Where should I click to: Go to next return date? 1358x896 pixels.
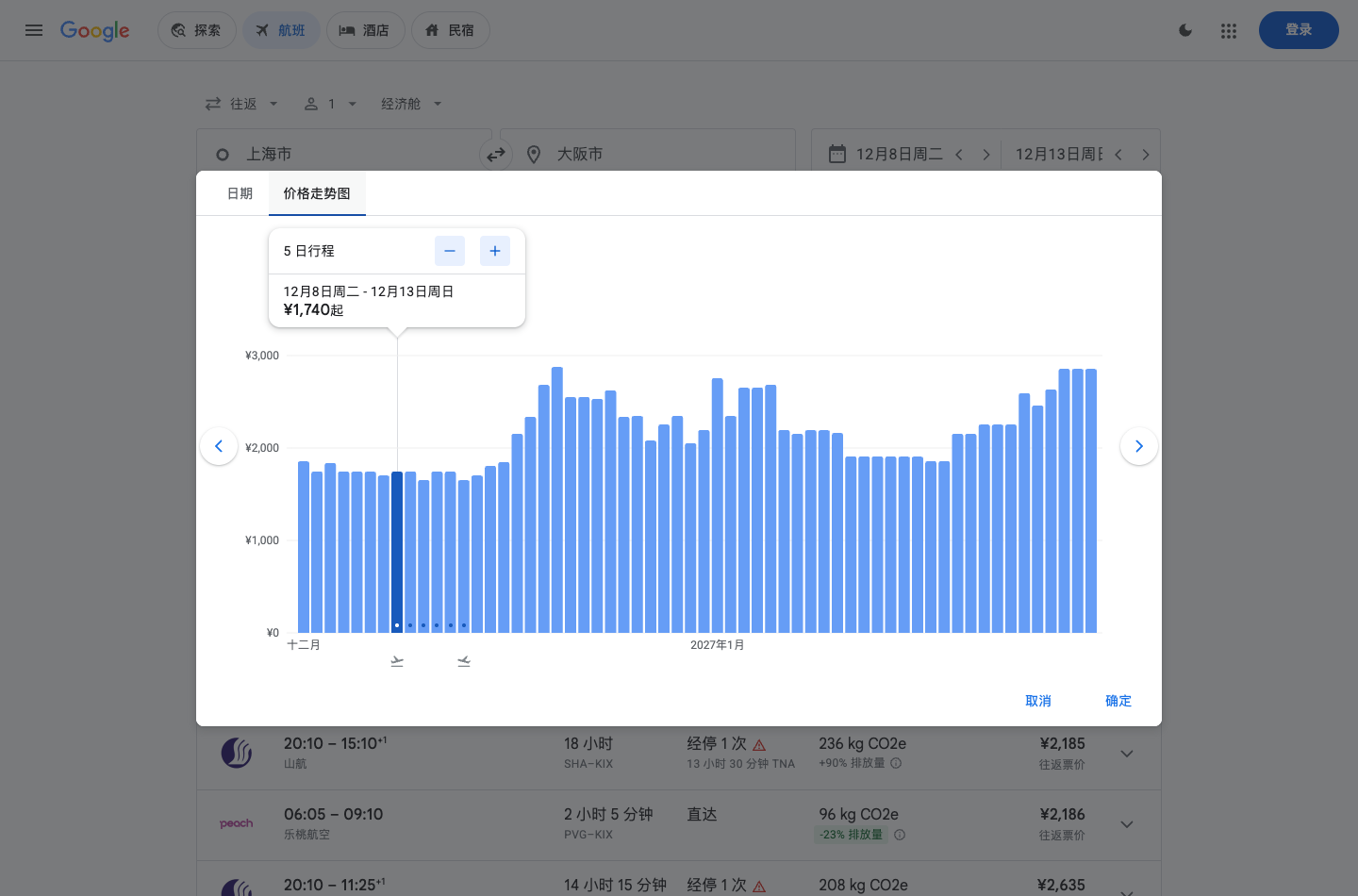(x=1146, y=155)
